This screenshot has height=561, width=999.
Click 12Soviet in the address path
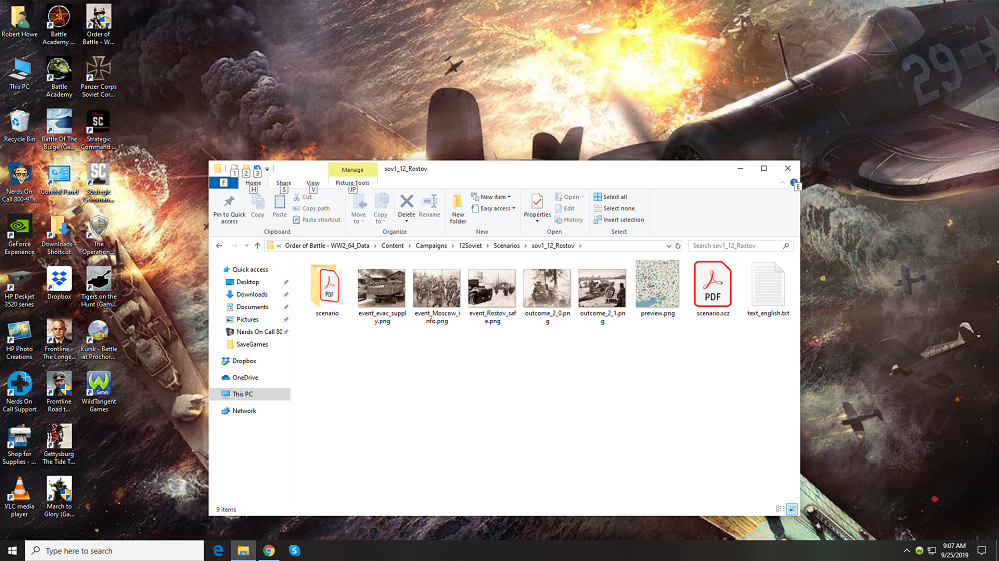coord(470,246)
